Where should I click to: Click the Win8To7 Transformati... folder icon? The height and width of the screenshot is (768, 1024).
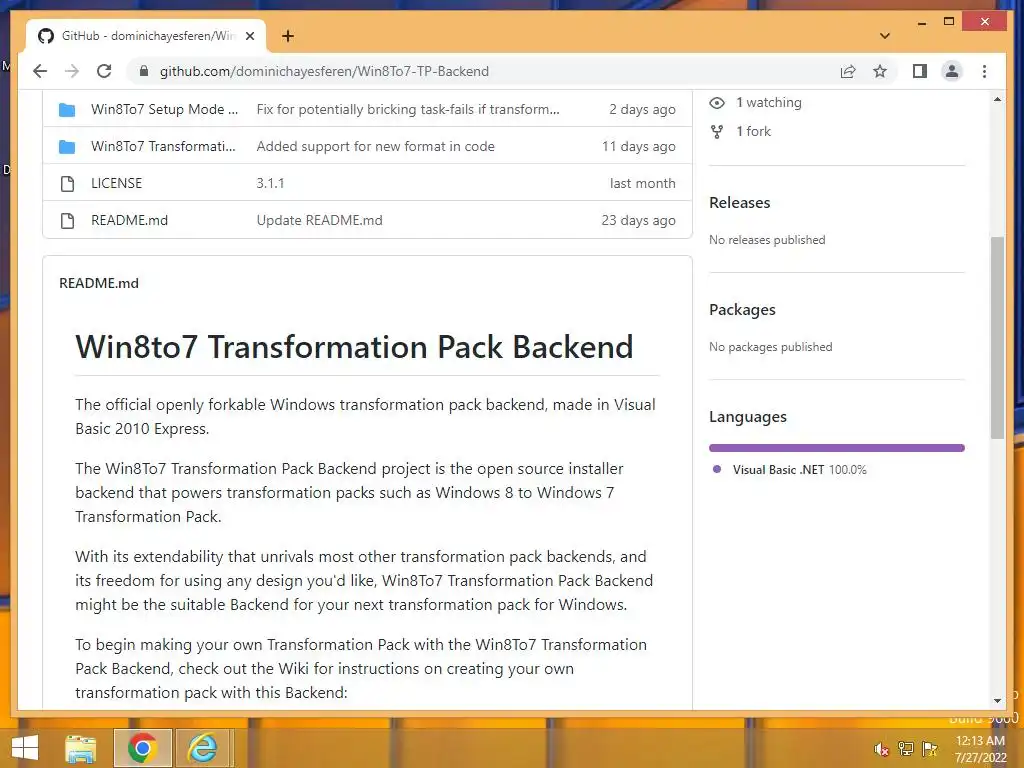(67, 146)
